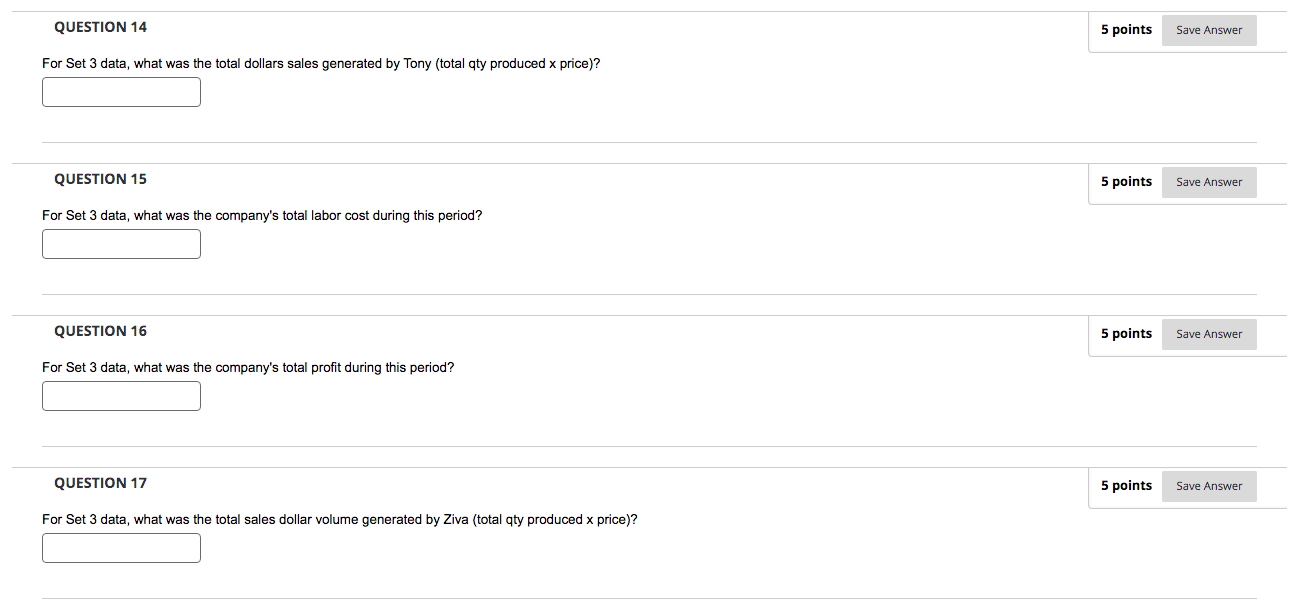The image size is (1293, 615).
Task: Select the QUESTION 15 heading
Action: [x=100, y=178]
